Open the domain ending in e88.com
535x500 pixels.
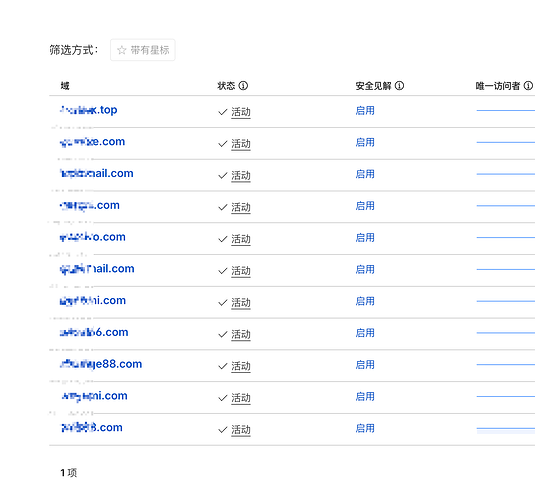(101, 364)
